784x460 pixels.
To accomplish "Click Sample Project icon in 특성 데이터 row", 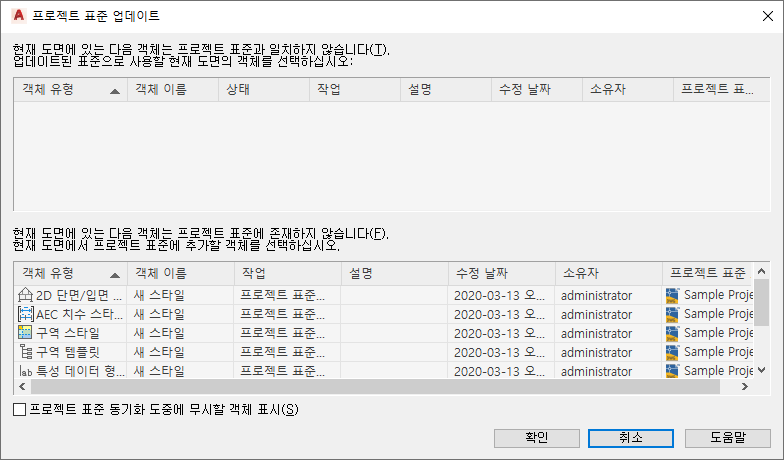I will [672, 370].
